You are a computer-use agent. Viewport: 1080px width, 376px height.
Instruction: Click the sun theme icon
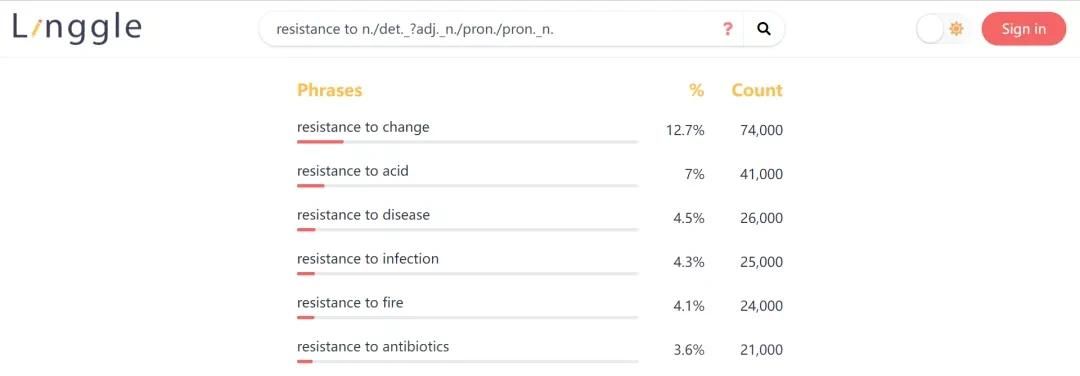(955, 29)
